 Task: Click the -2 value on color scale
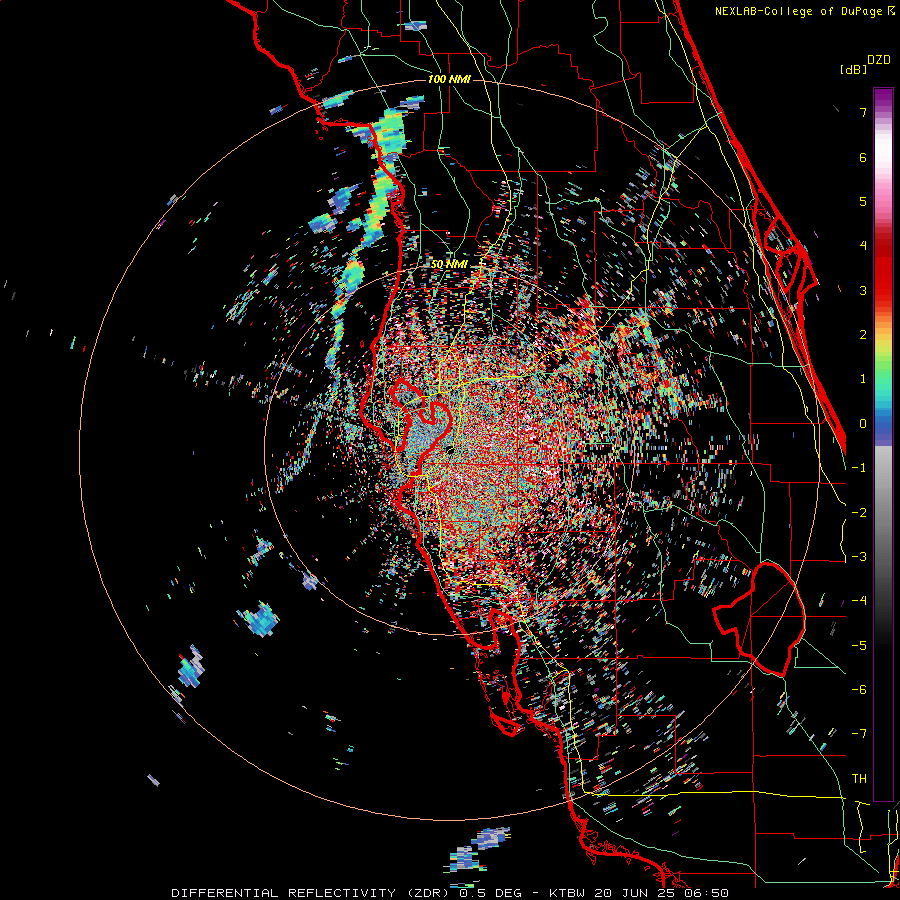pos(859,513)
